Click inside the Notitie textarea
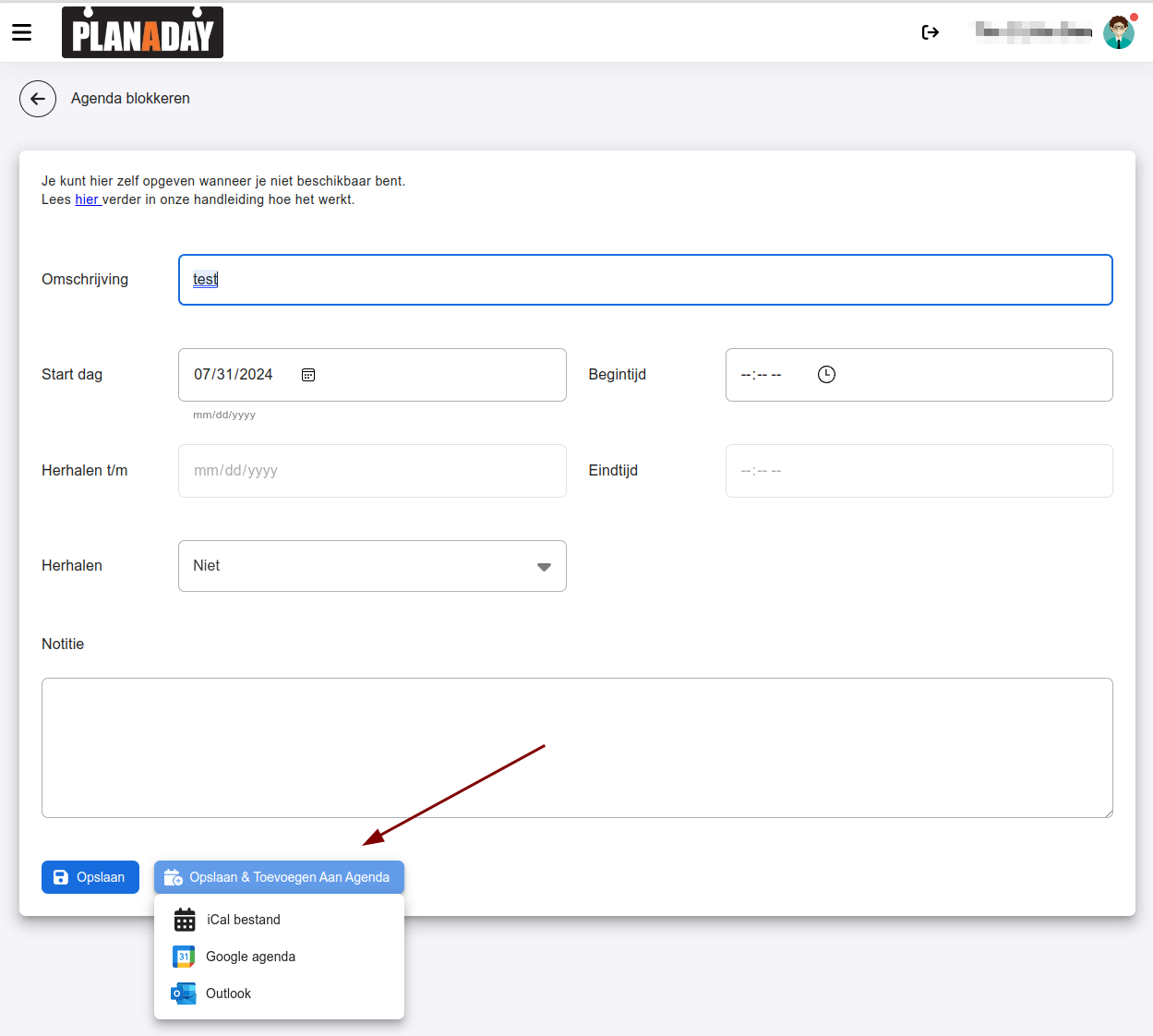The width and height of the screenshot is (1153, 1036). pyautogui.click(x=577, y=748)
